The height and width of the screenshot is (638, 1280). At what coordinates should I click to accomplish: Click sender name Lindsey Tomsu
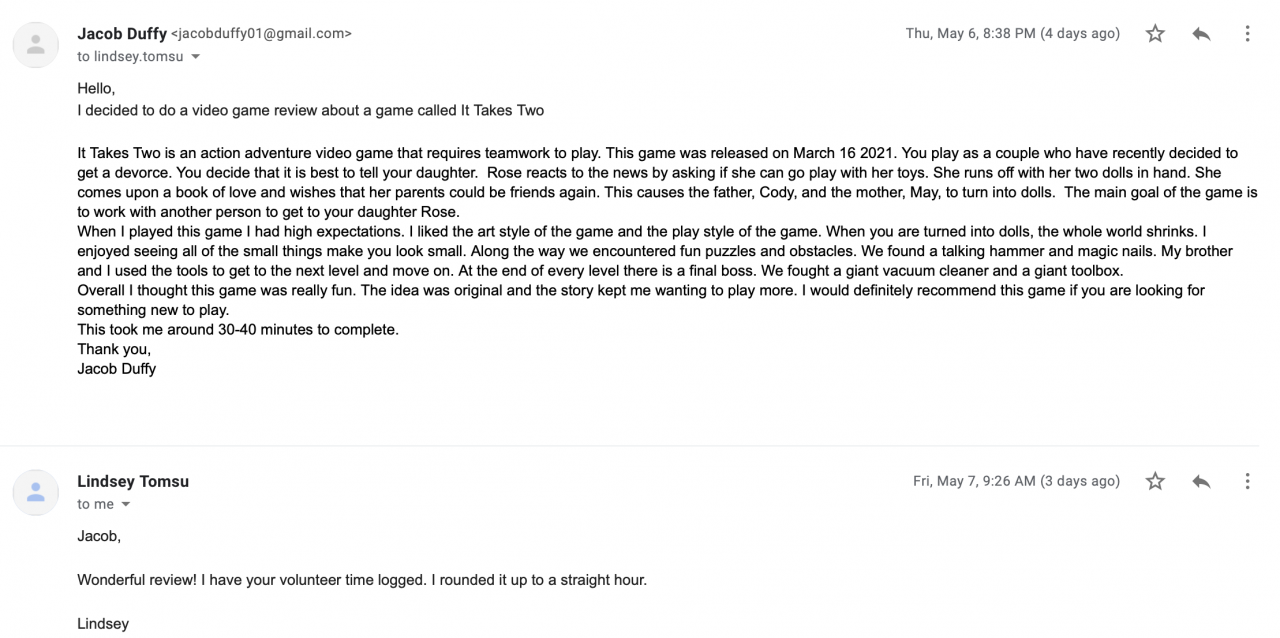click(133, 481)
